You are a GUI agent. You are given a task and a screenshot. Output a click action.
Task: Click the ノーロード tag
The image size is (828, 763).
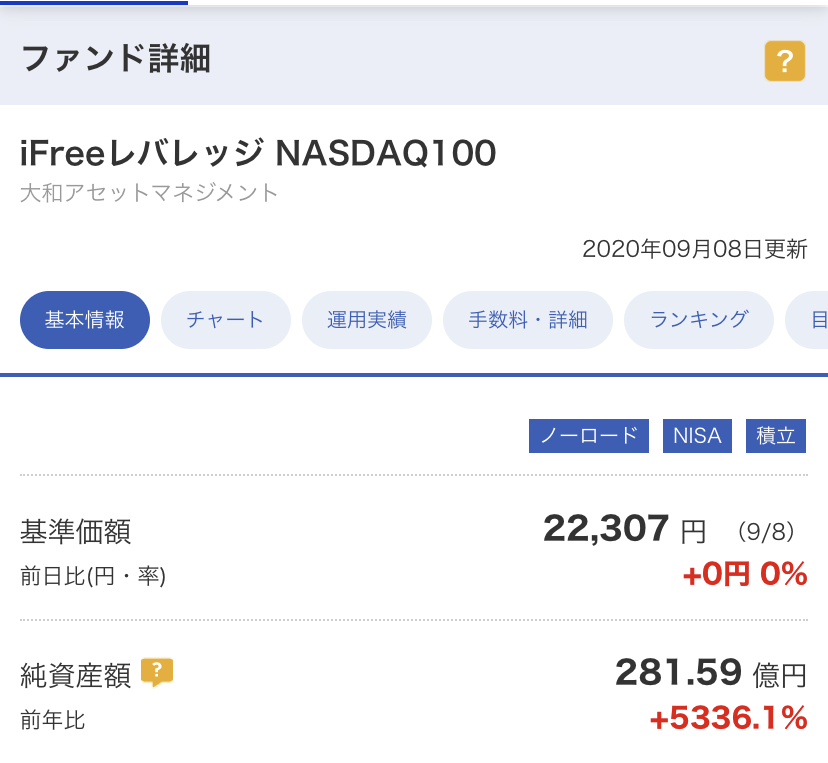click(589, 436)
